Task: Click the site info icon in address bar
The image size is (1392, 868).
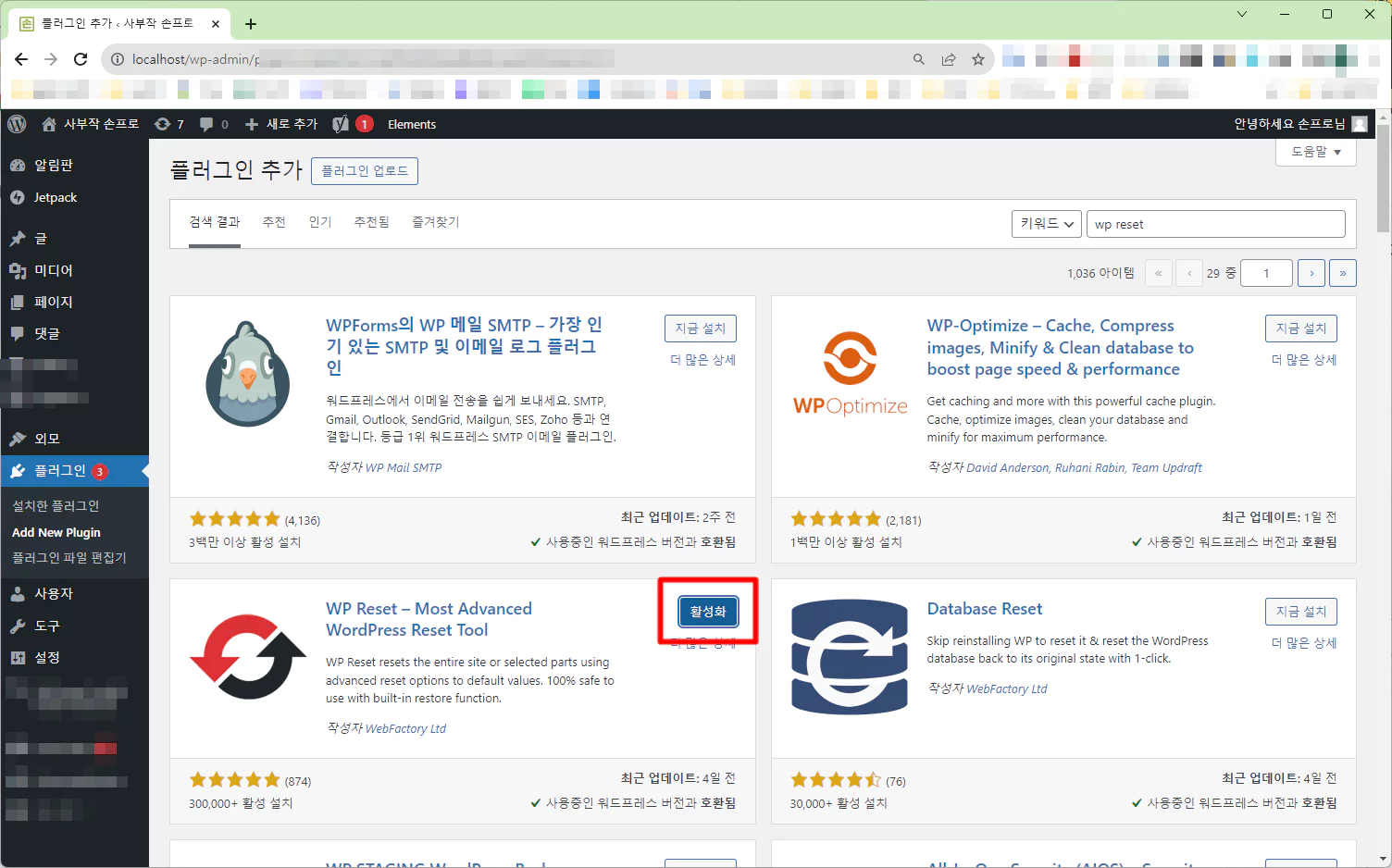Action: coord(118,59)
